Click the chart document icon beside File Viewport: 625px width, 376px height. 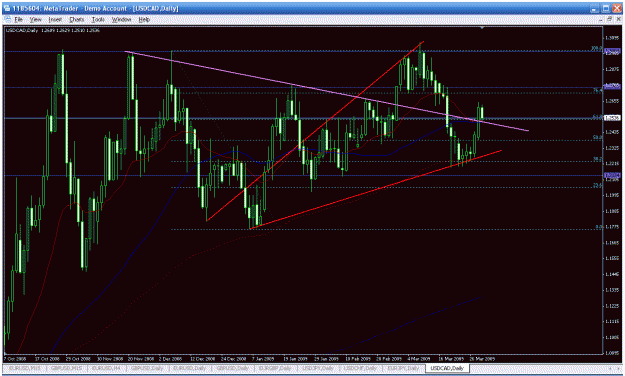7,19
